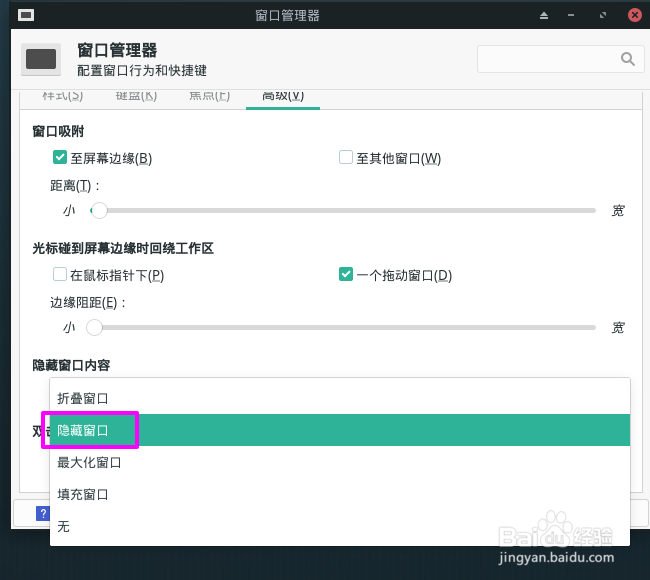The image size is (650, 580).
Task: Enable 在鼠标指针下(P) checkbox
Action: click(x=60, y=274)
